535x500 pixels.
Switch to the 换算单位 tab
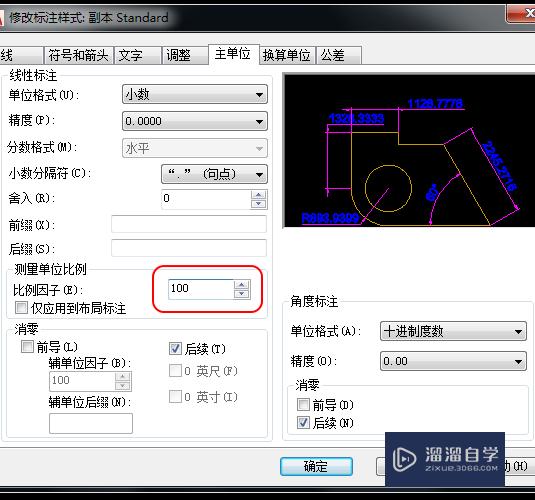287,55
